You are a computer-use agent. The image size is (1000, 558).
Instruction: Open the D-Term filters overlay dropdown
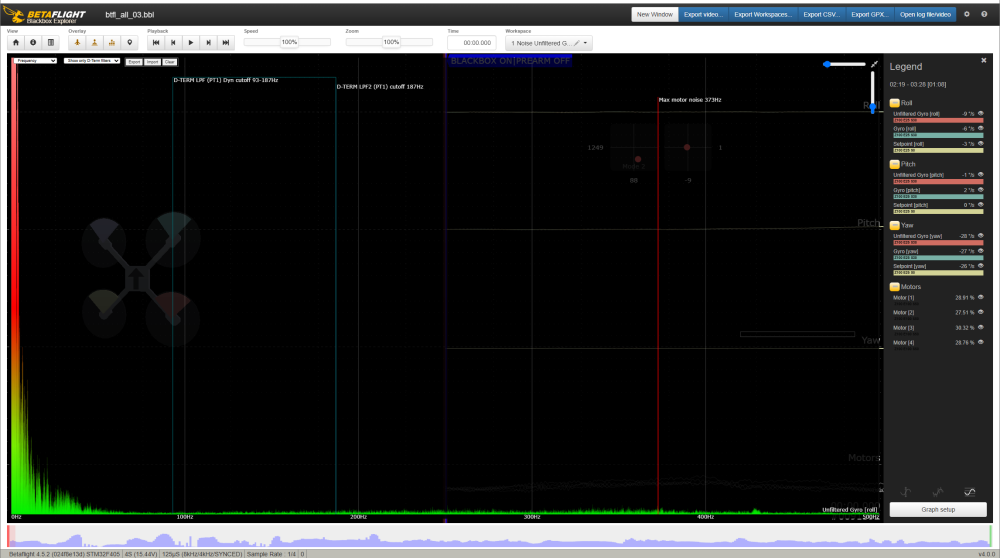92,61
